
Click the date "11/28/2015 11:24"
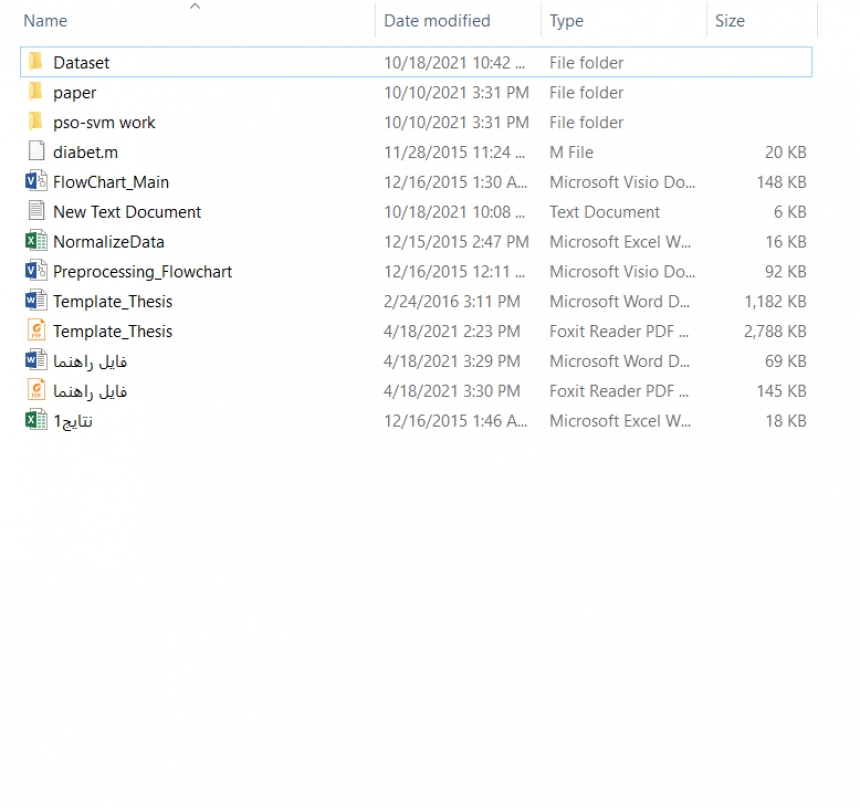[x=455, y=152]
